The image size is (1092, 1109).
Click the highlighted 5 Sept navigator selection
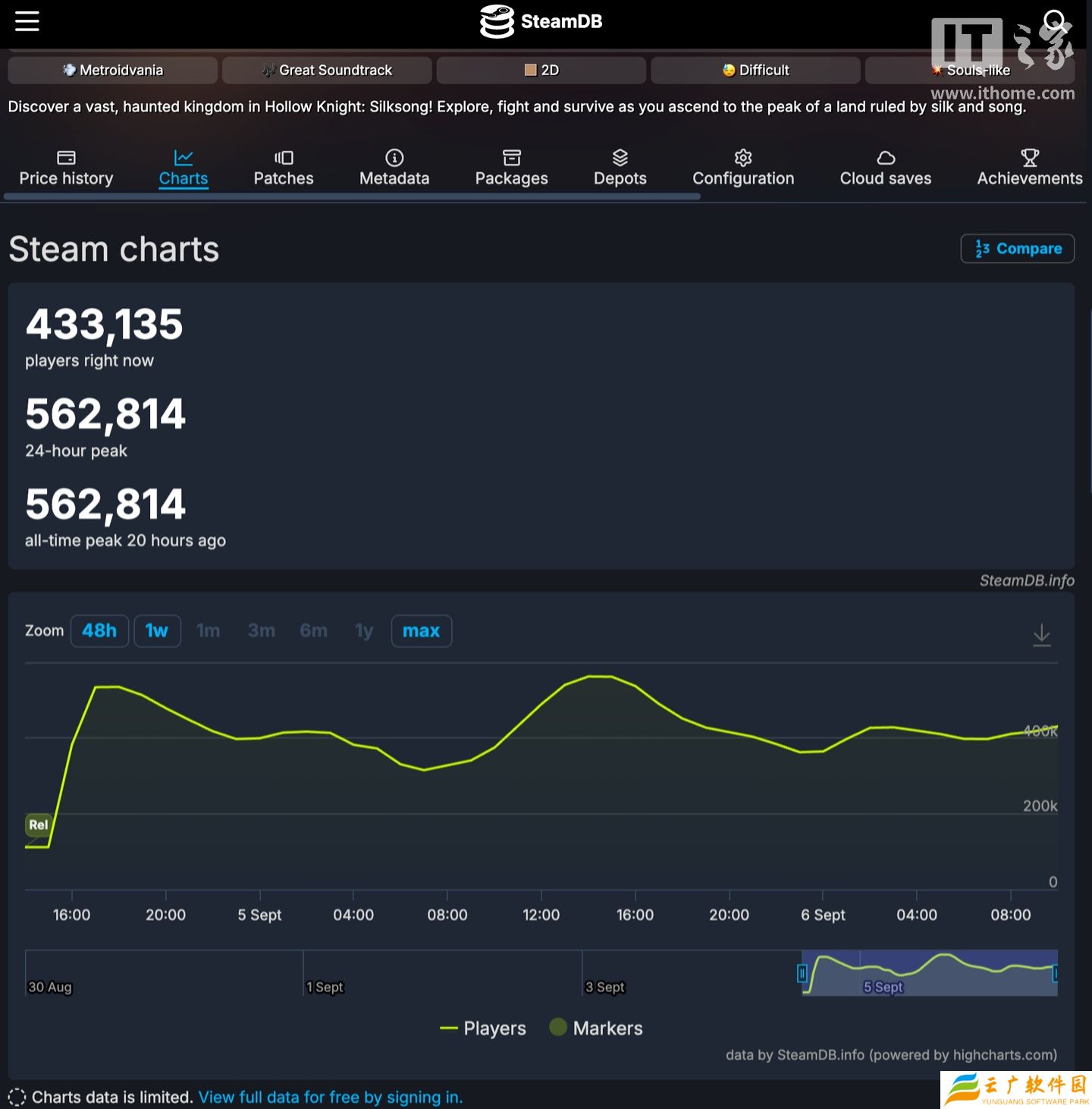click(x=928, y=973)
